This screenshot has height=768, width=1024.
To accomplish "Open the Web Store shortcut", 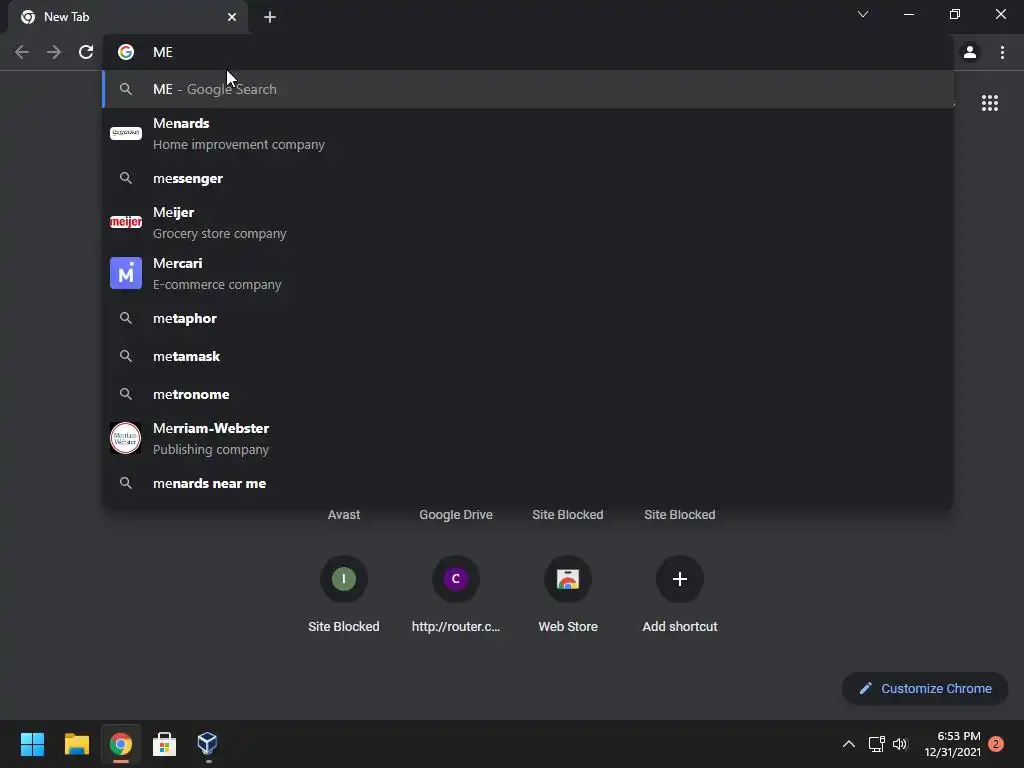I will tap(568, 594).
